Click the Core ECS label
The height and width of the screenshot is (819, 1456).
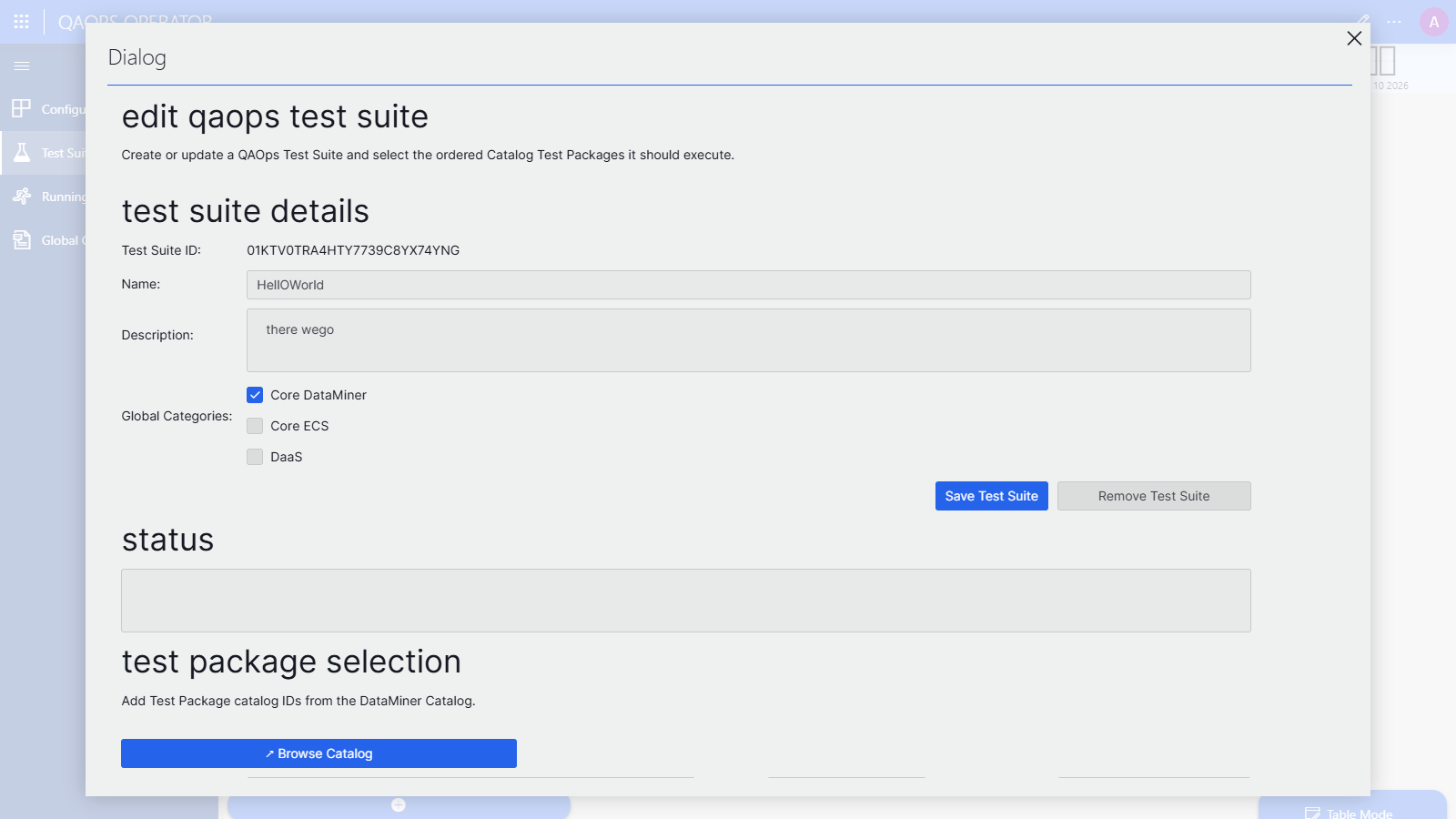[x=299, y=426]
